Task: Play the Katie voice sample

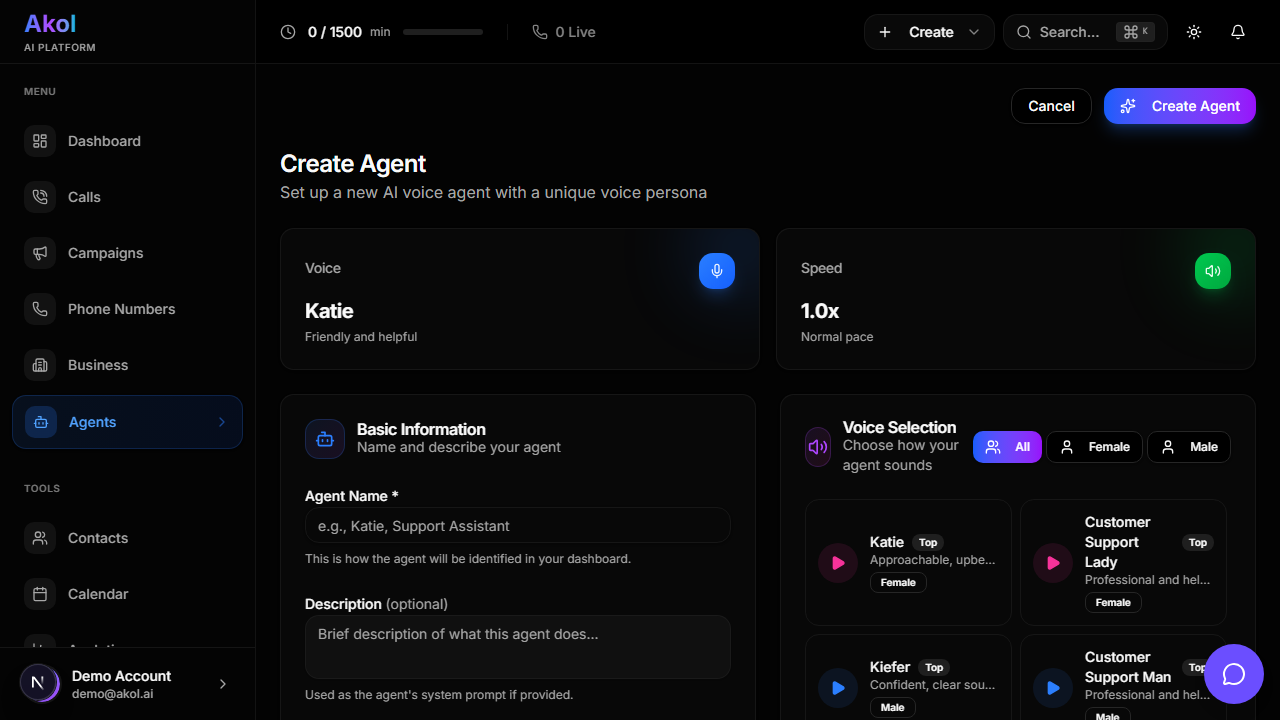Action: coord(837,562)
